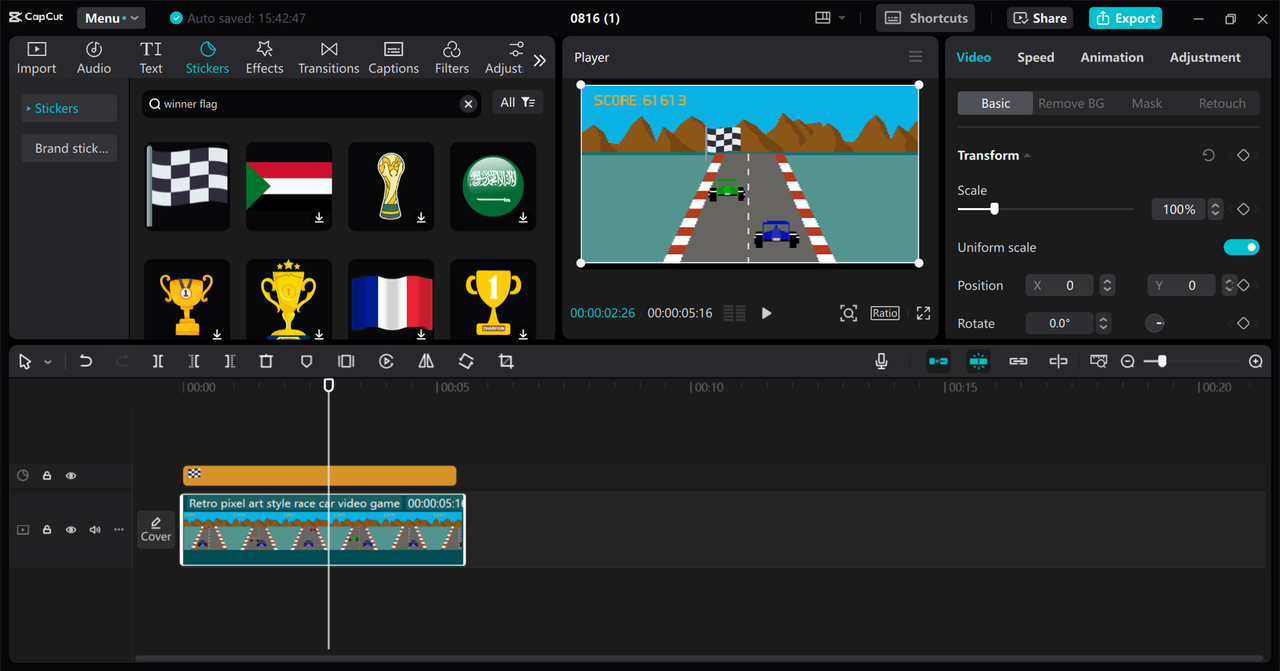Expand the Stickers category in sidebar
Viewport: 1280px width, 671px height.
tap(69, 108)
